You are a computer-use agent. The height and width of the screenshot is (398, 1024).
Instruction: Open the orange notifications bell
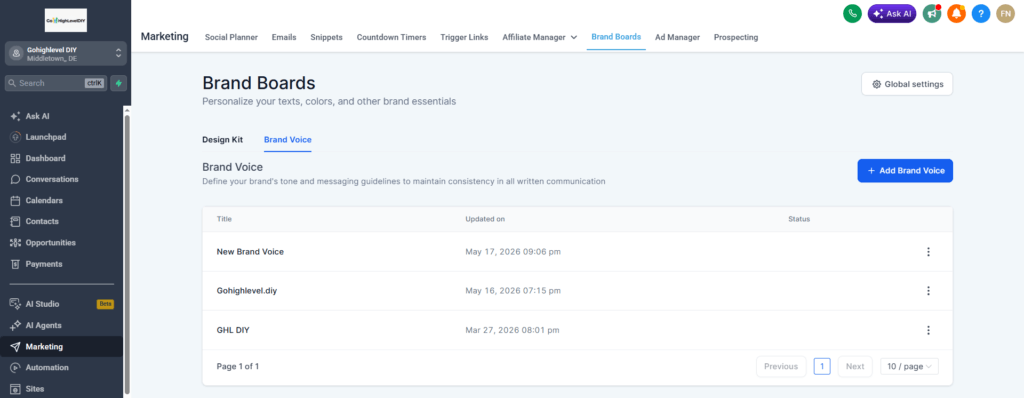[x=956, y=13]
